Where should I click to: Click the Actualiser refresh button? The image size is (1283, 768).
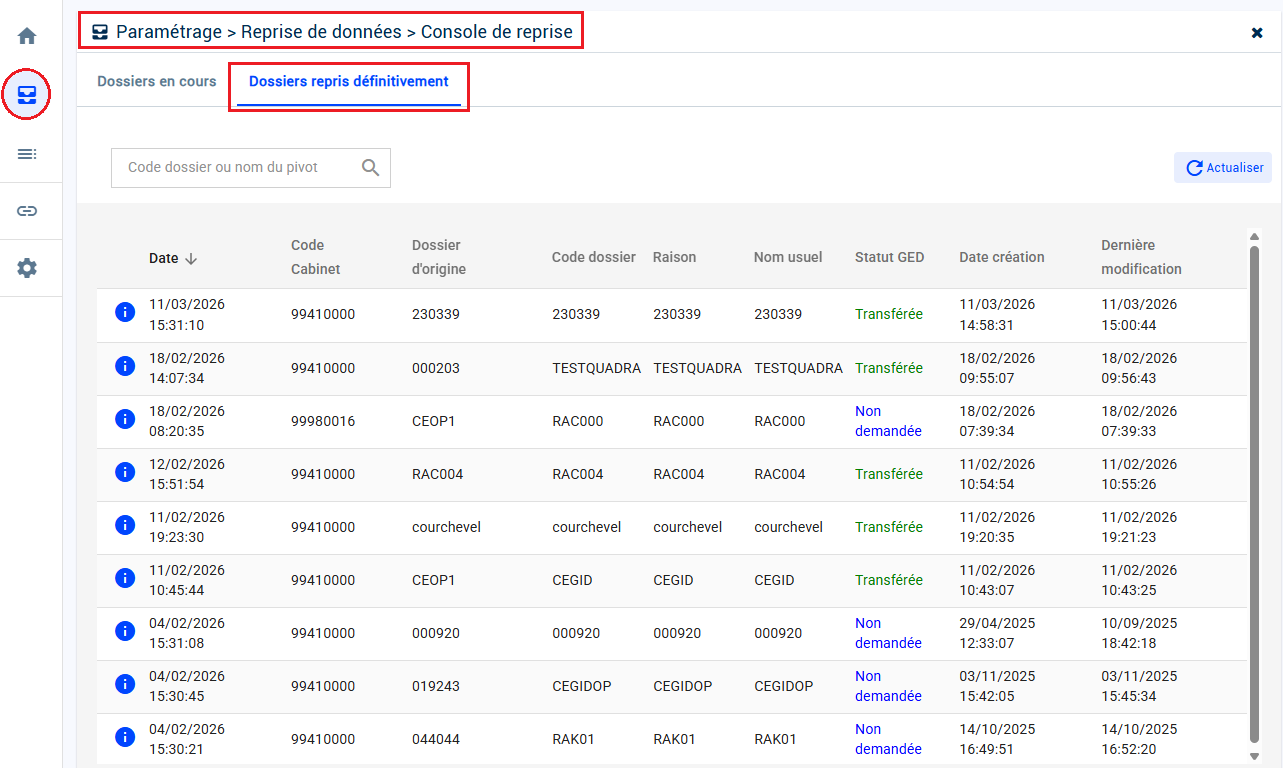tap(1224, 168)
